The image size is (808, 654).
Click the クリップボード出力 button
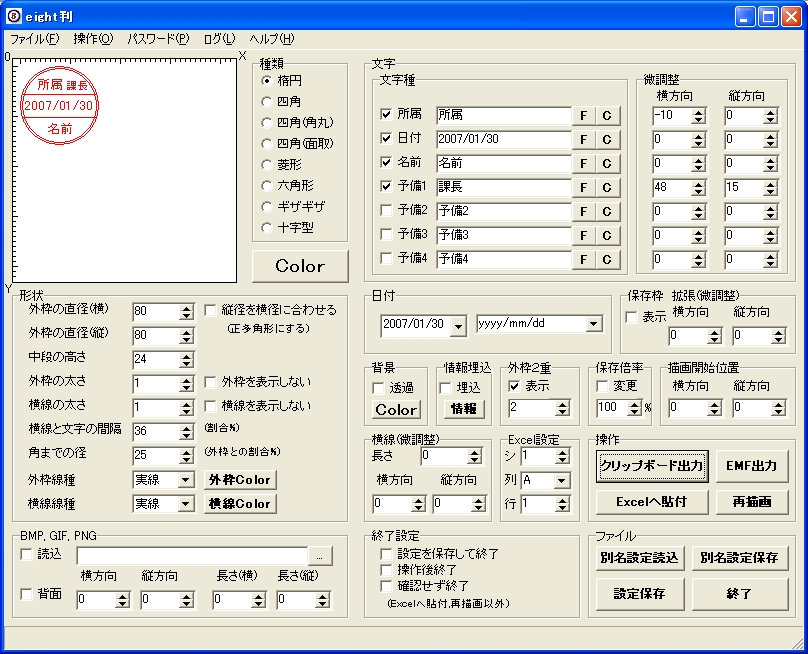pos(652,466)
